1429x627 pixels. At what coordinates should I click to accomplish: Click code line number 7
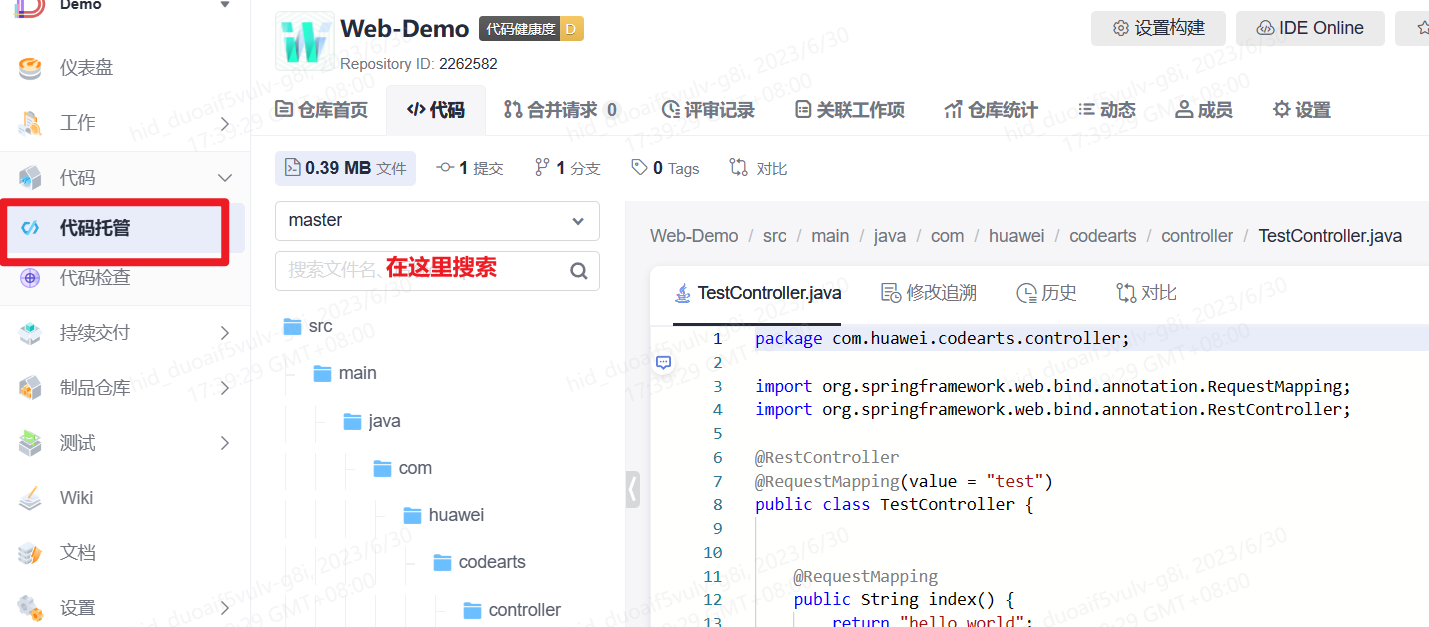pos(717,481)
